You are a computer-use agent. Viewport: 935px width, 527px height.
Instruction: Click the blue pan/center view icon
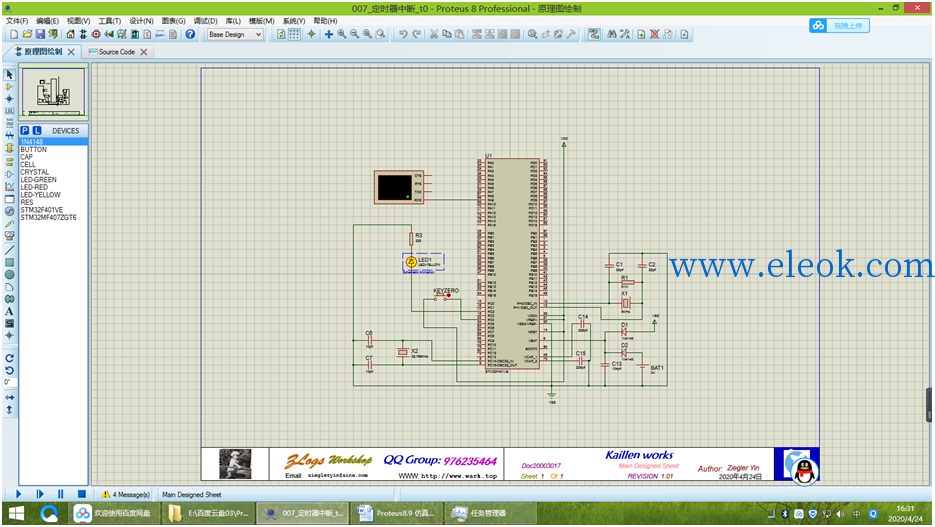pos(329,35)
